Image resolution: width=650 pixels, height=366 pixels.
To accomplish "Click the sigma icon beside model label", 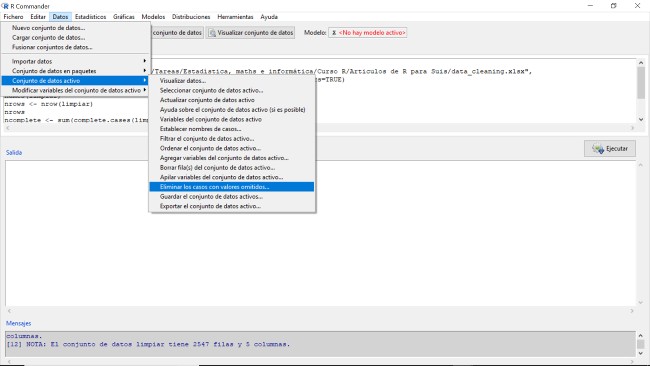I will tap(334, 33).
